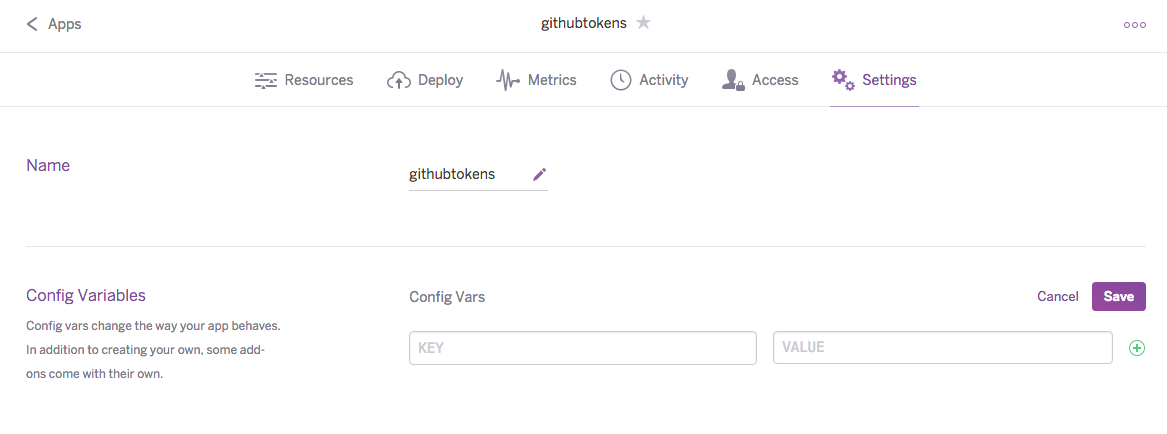
Task: Click the Activity clock icon
Action: coord(621,80)
